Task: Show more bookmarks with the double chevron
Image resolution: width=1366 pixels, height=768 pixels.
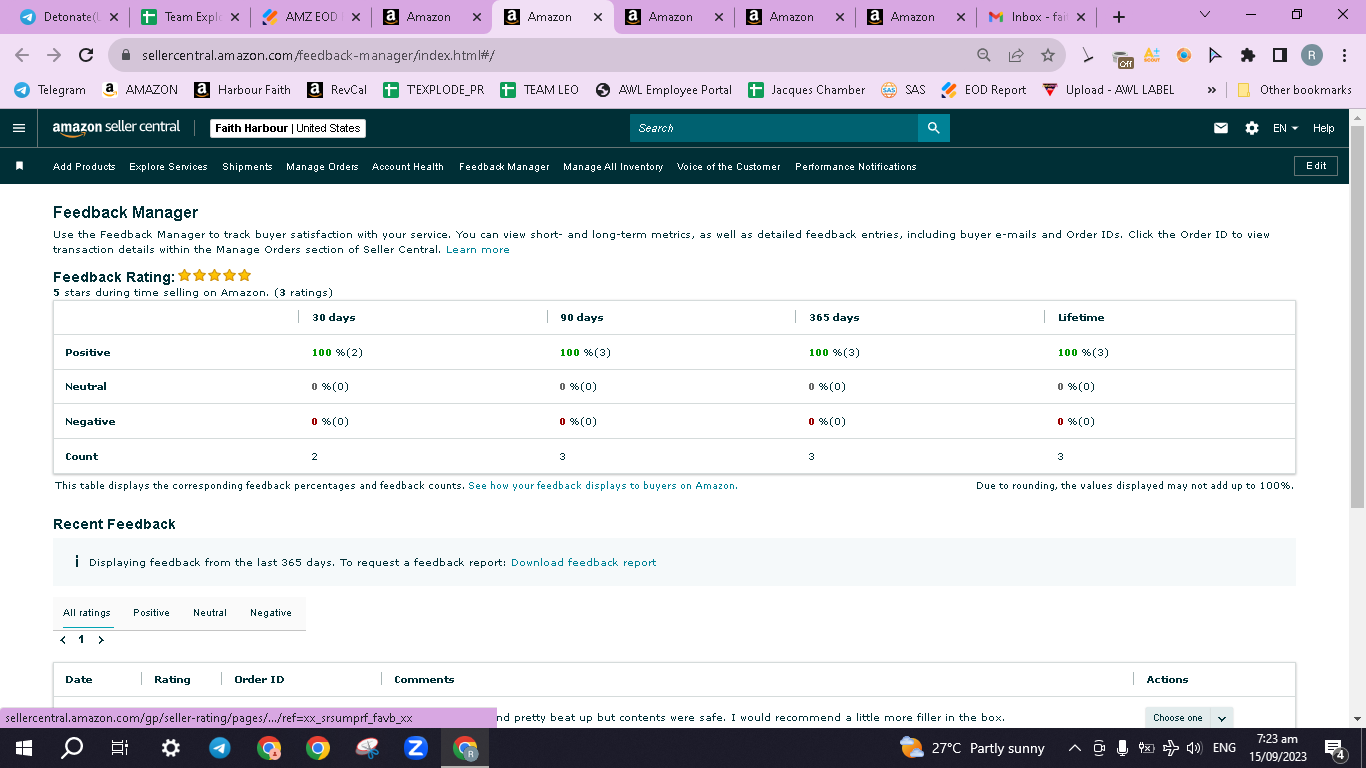Action: (x=1212, y=89)
